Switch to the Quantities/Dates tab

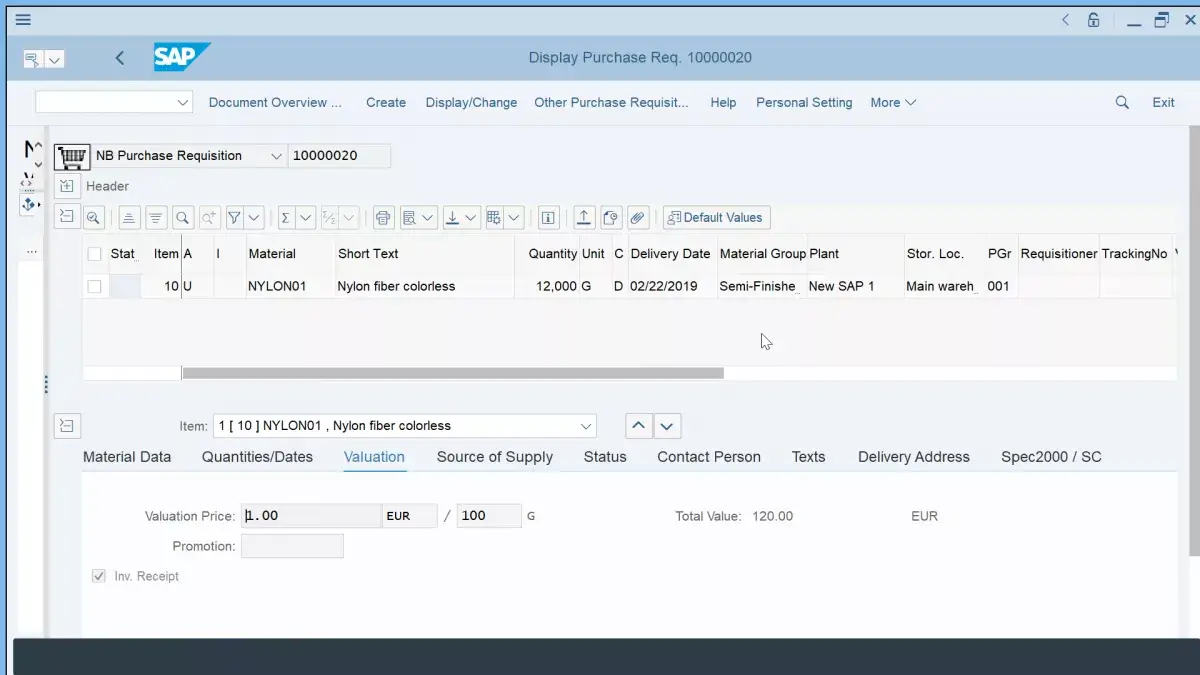[257, 457]
